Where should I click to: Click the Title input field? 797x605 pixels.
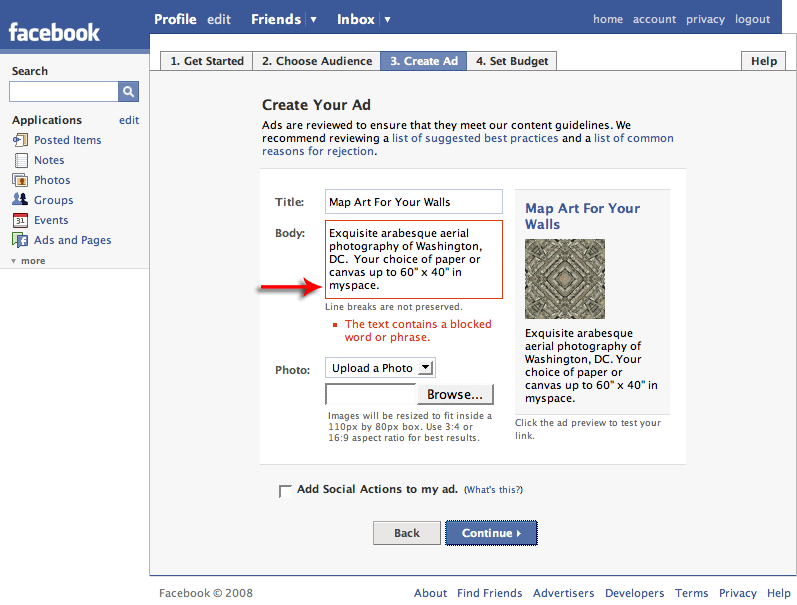click(414, 202)
